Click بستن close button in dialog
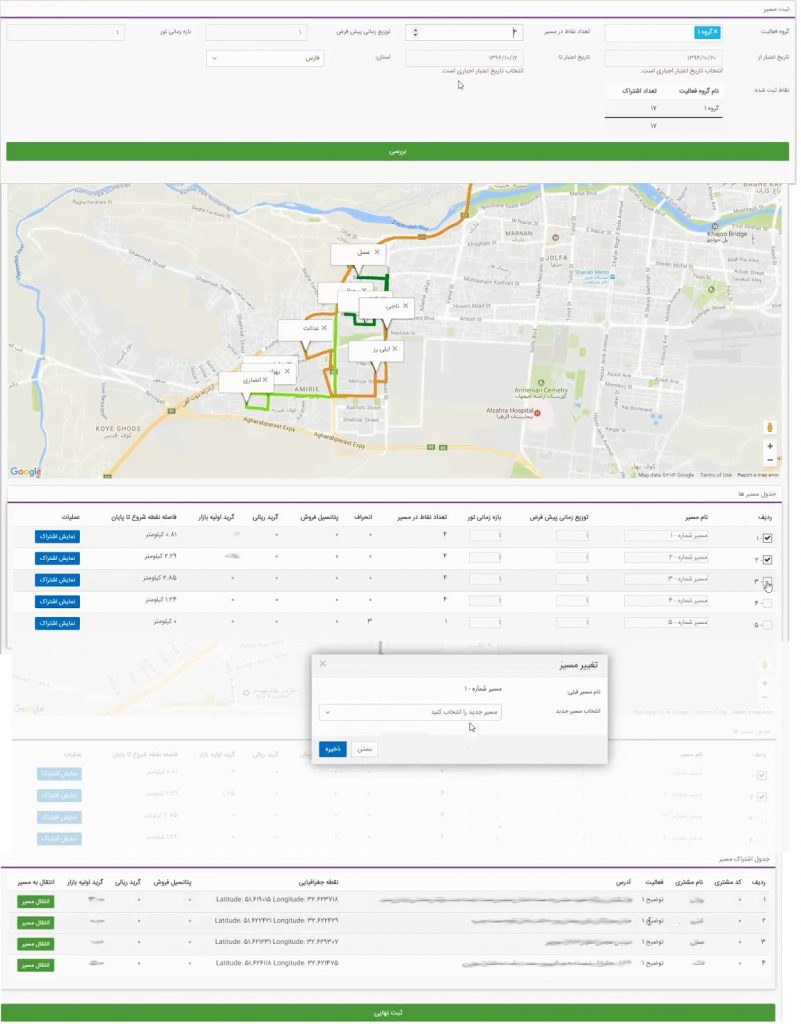 click(364, 749)
